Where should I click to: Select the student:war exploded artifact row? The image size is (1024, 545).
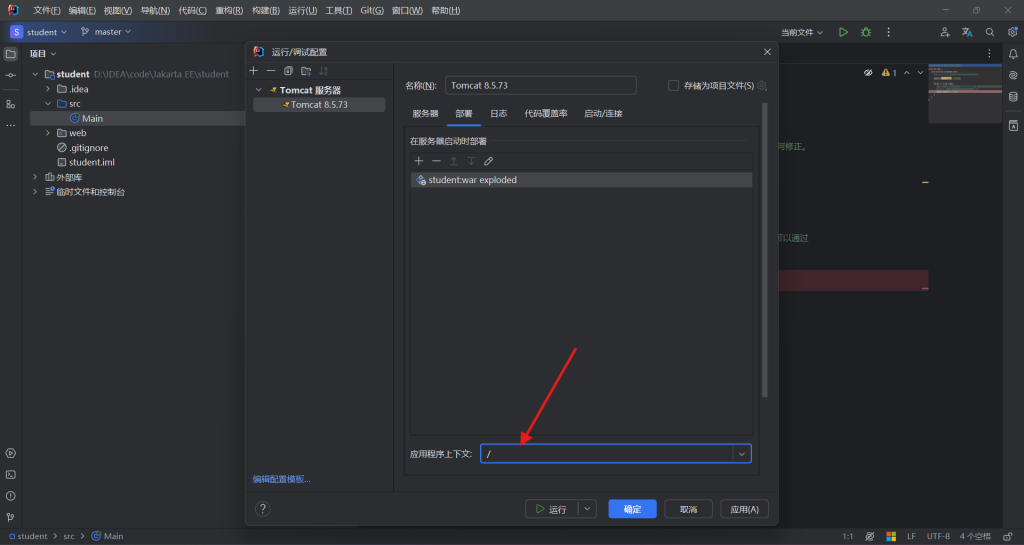(x=581, y=180)
